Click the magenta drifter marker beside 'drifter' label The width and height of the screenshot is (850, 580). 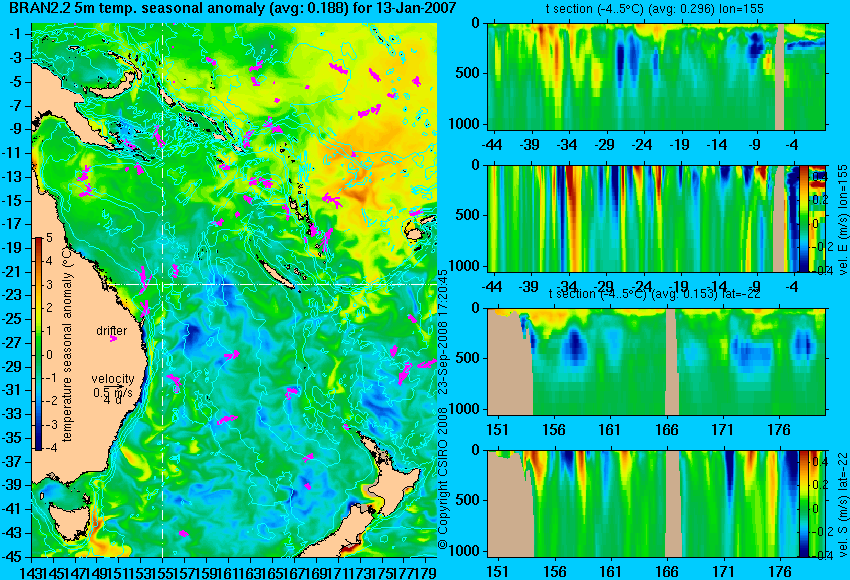113,339
